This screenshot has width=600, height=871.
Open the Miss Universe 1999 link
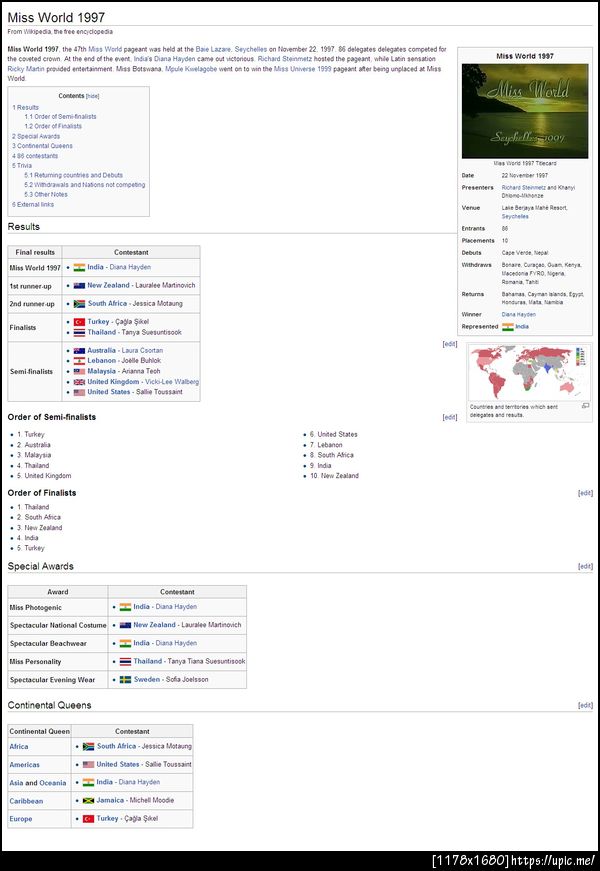303,69
